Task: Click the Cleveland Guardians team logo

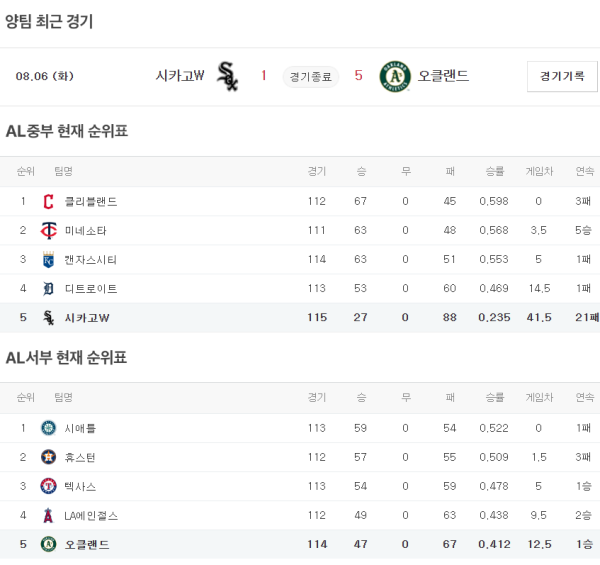Action: pos(48,201)
